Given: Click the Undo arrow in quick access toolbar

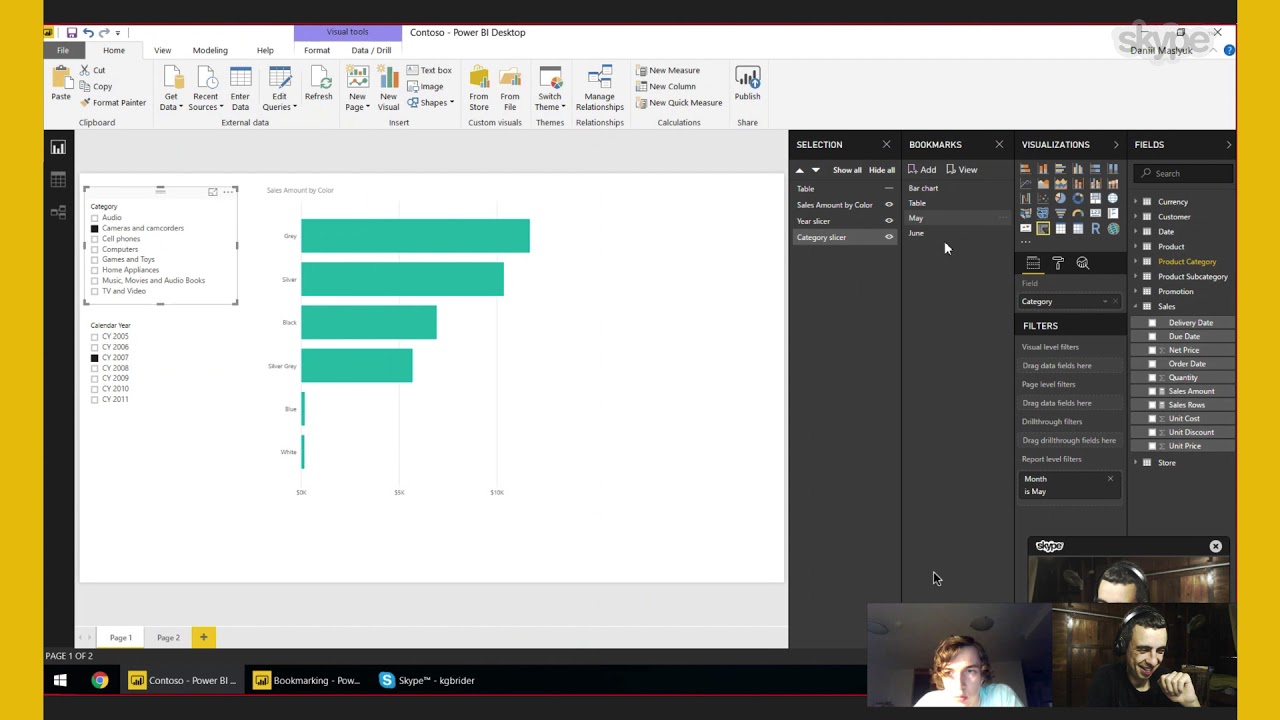Looking at the screenshot, I should click(87, 33).
